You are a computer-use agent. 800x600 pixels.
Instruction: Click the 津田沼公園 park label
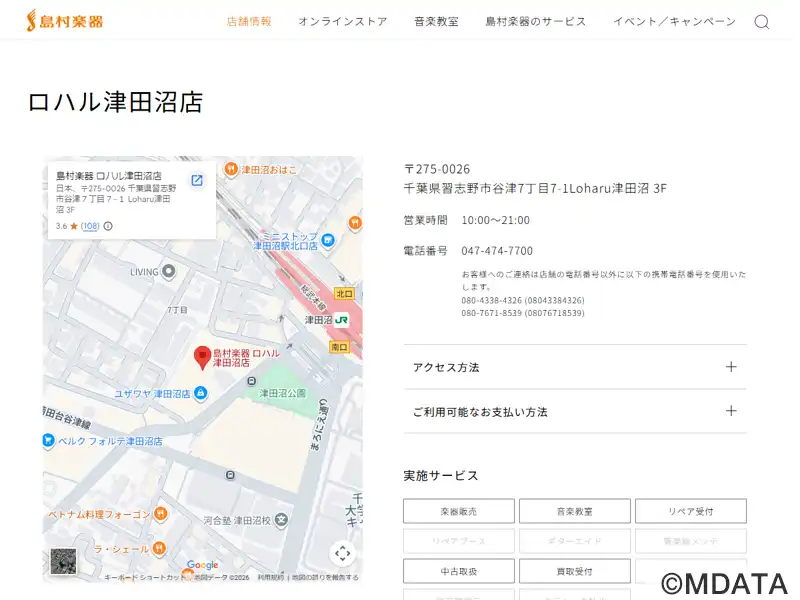coord(283,393)
